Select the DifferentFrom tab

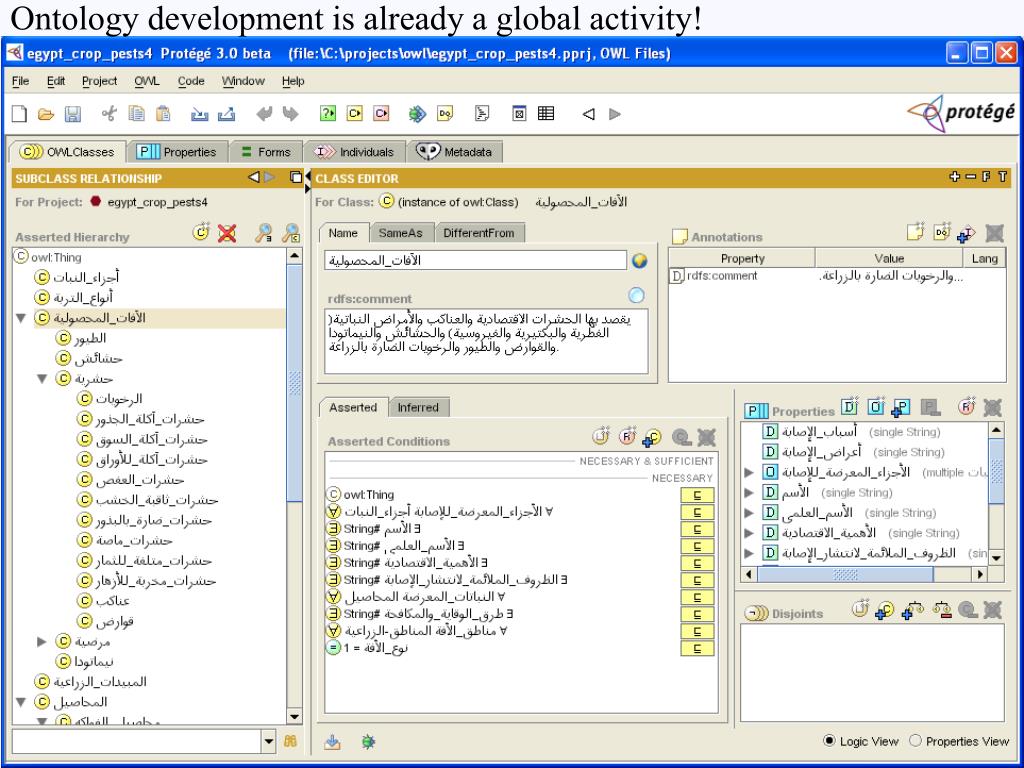pyautogui.click(x=478, y=232)
